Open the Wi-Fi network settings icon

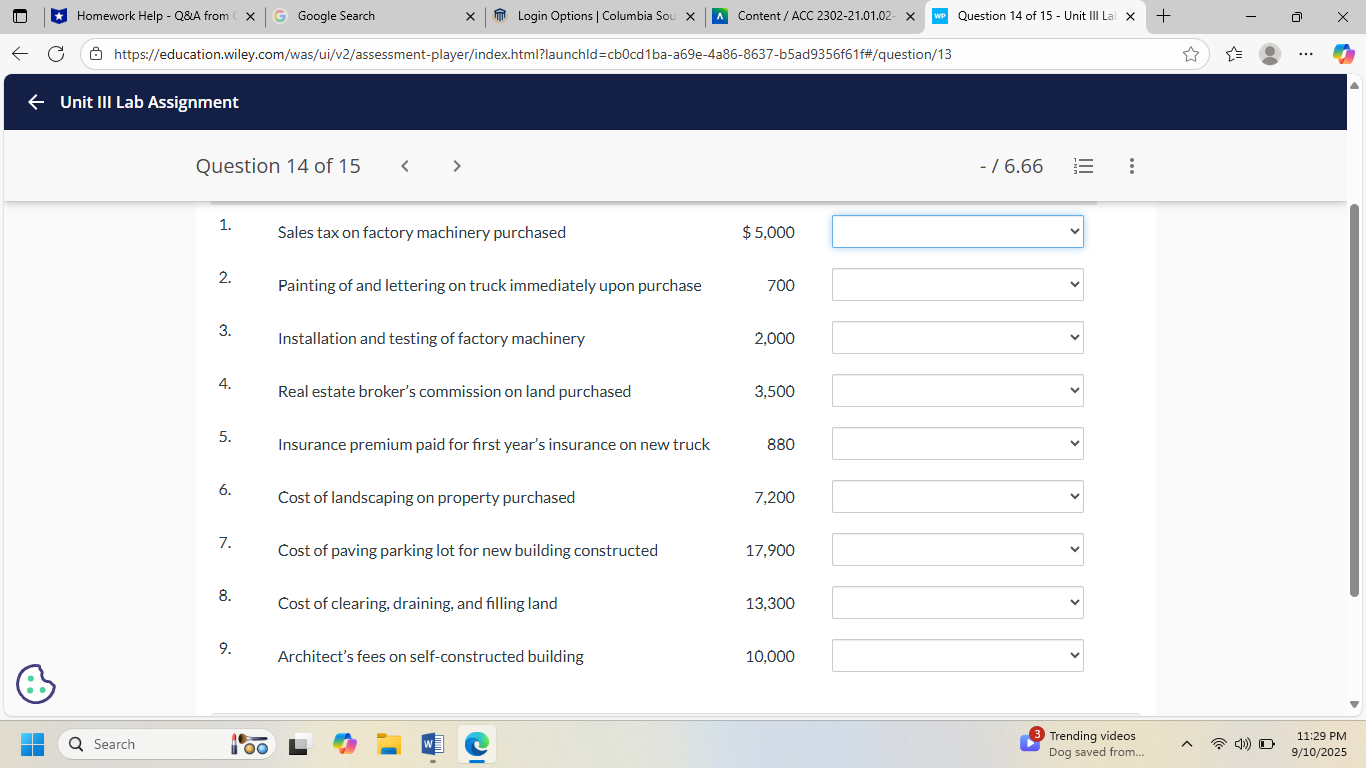coord(1219,744)
